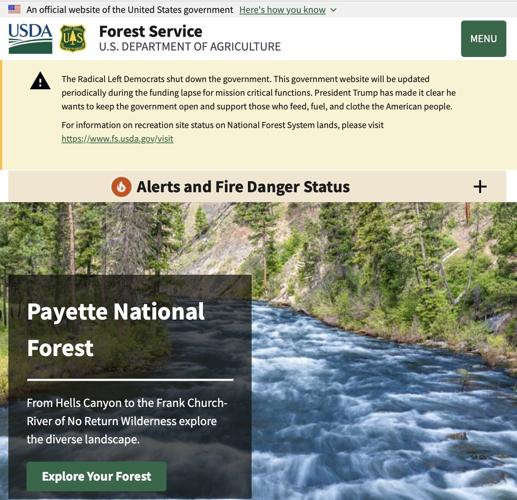
Task: Click the Alerts and Fire Danger Status heading
Action: [243, 187]
